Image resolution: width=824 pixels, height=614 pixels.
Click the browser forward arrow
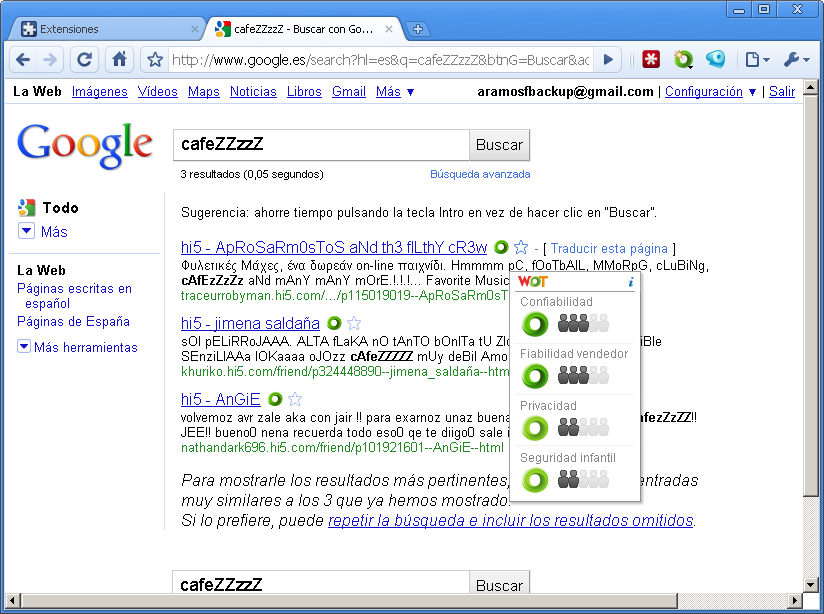point(50,60)
